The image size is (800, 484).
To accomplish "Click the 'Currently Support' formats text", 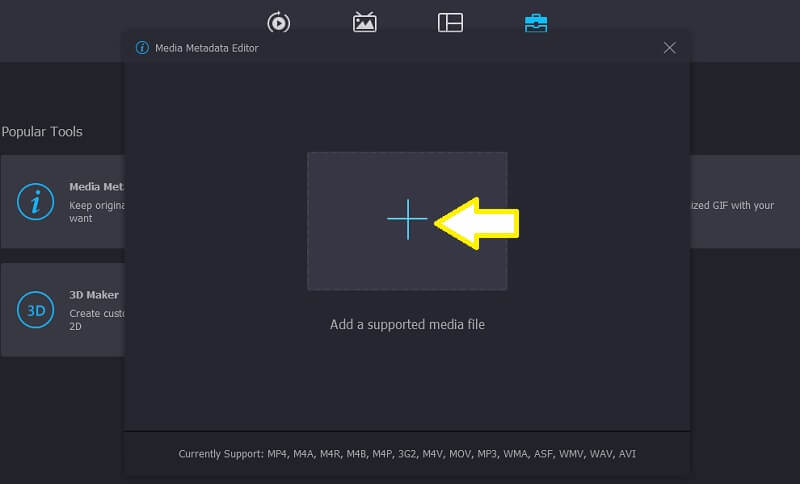I will click(407, 454).
